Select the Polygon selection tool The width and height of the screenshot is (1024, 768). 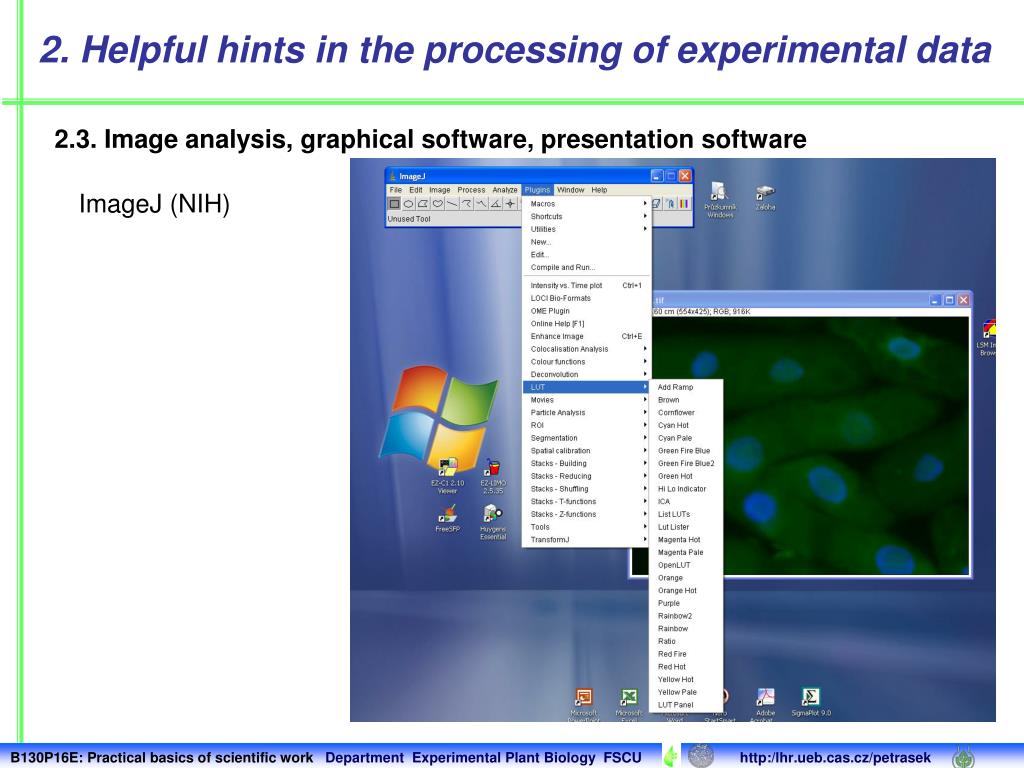[423, 204]
